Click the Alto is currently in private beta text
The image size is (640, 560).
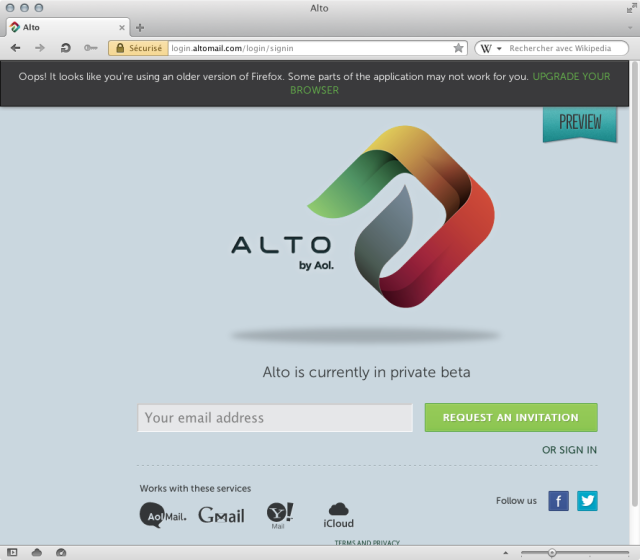(x=367, y=372)
